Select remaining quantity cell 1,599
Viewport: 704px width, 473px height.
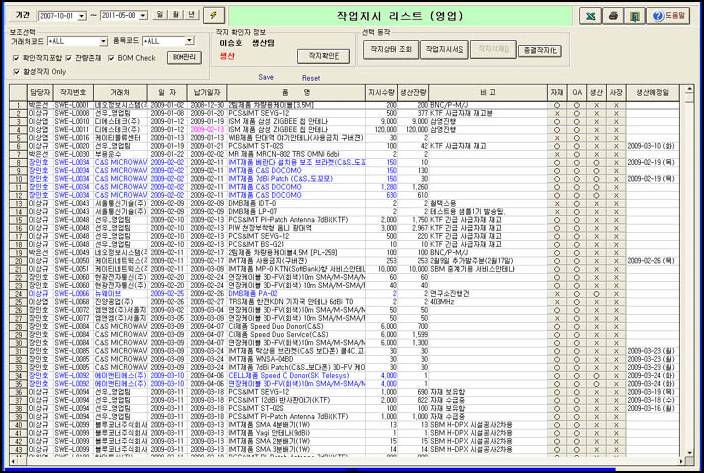click(414, 334)
